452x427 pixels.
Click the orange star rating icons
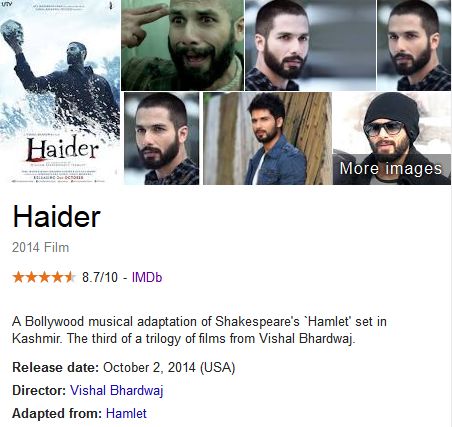(x=44, y=277)
